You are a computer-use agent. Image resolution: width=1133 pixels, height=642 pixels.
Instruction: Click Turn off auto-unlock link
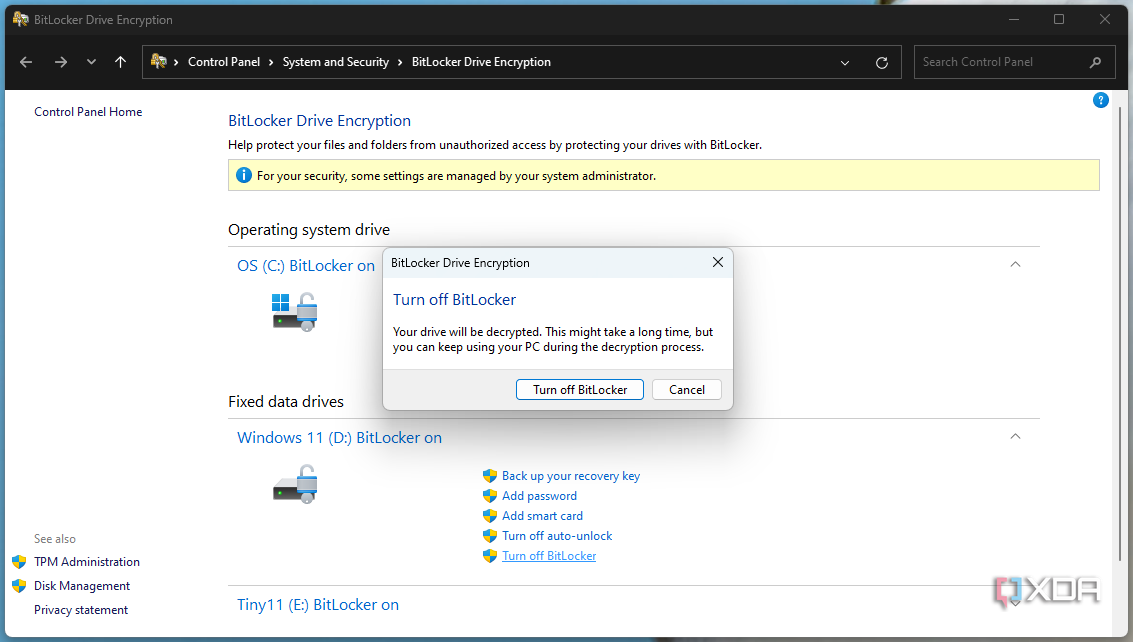coord(557,536)
